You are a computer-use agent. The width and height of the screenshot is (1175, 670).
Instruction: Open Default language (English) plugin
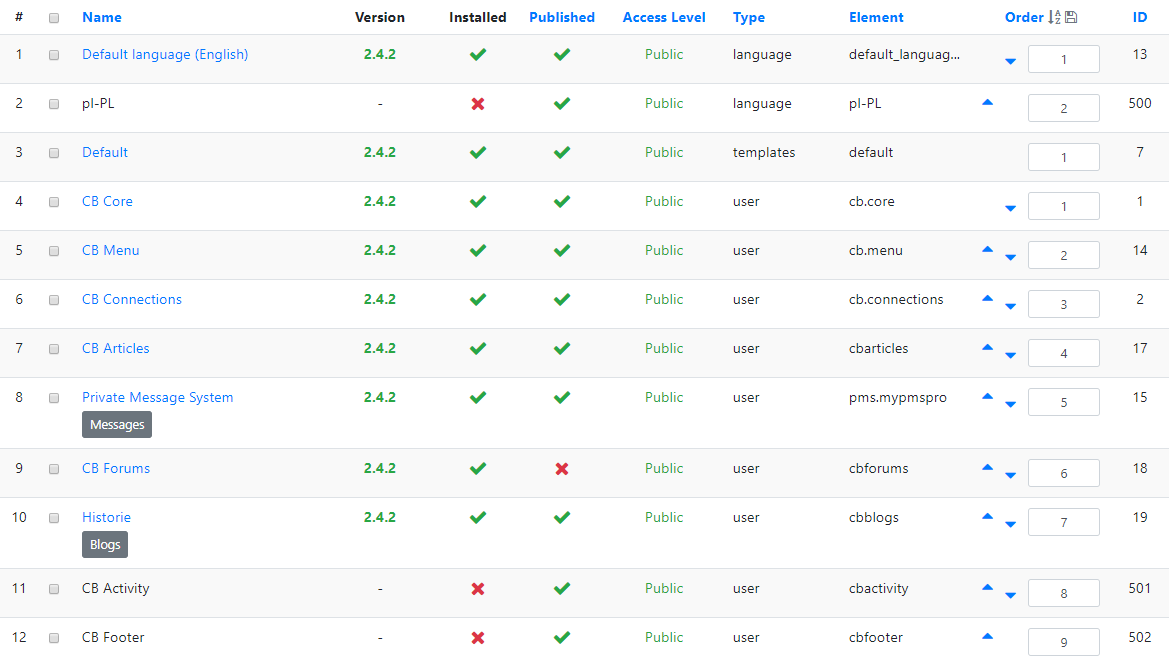[165, 55]
